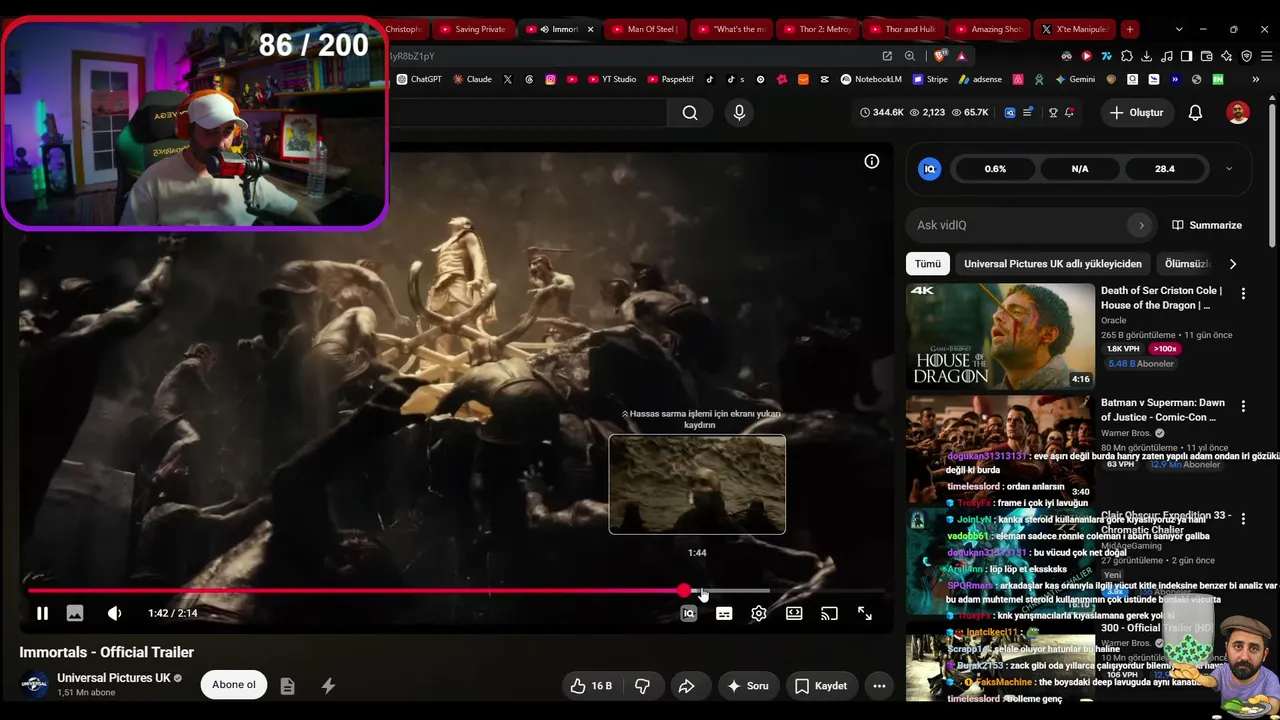Switch to the Amazing Shots browser tab

pos(988,29)
